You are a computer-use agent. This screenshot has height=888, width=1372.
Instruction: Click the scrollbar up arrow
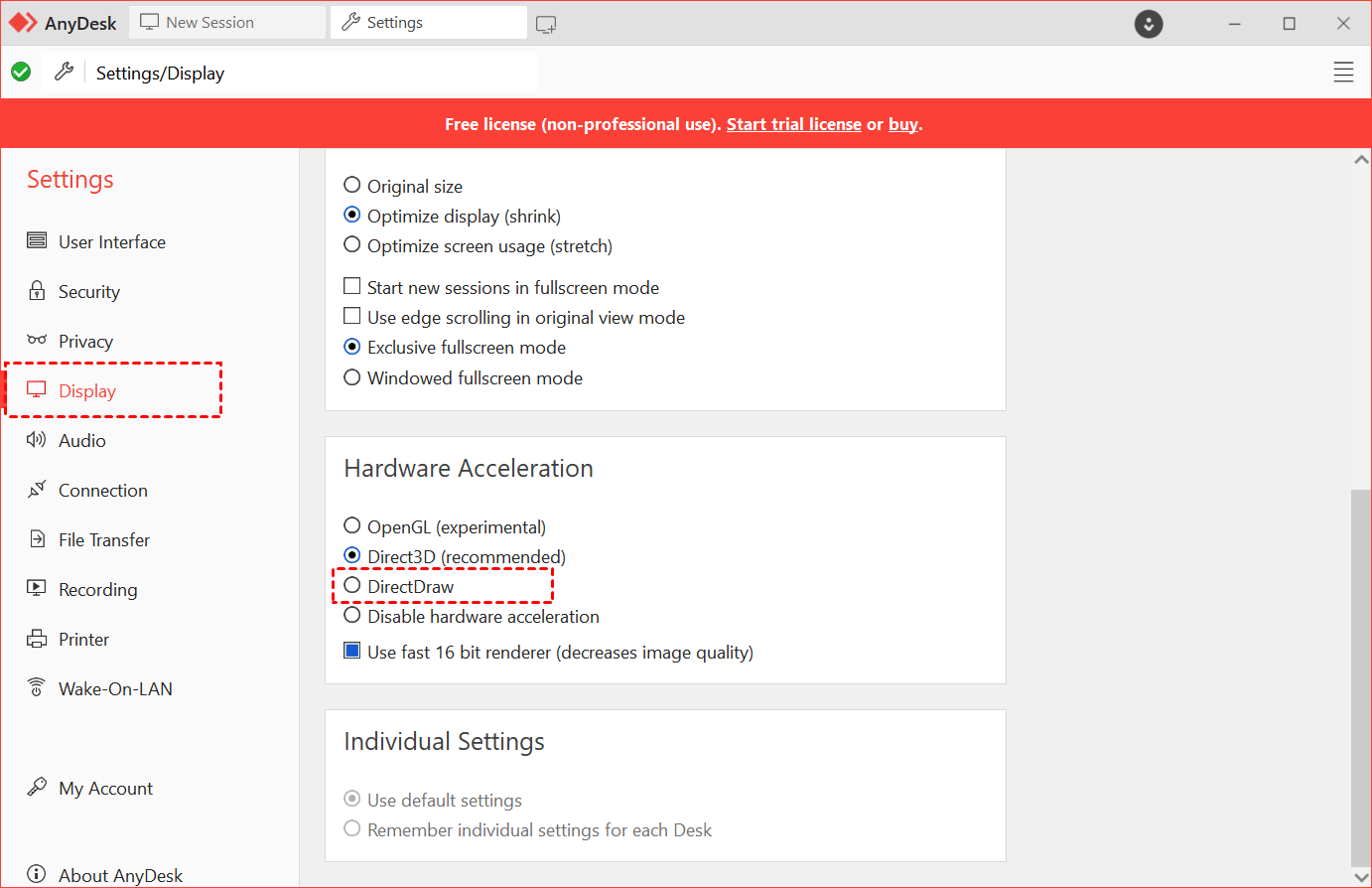click(x=1361, y=159)
